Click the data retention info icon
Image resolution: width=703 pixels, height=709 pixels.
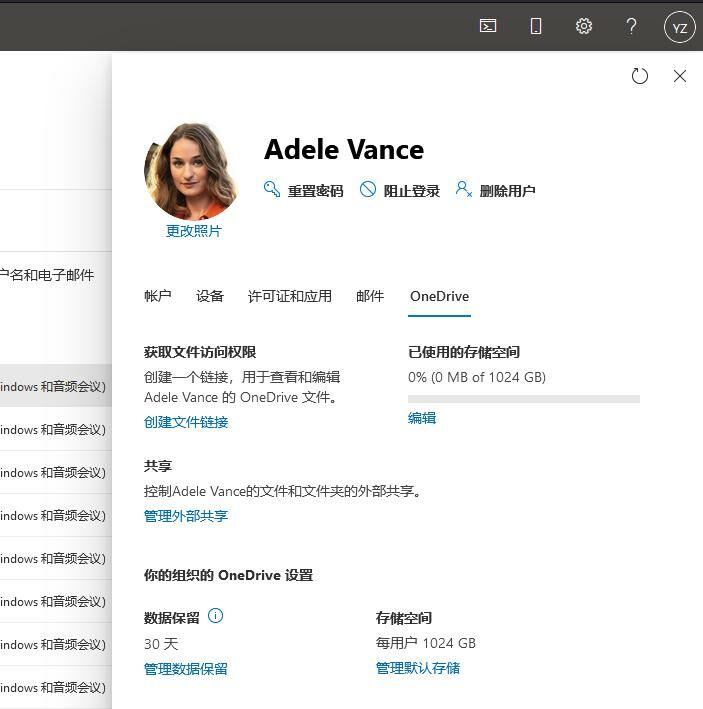click(215, 616)
